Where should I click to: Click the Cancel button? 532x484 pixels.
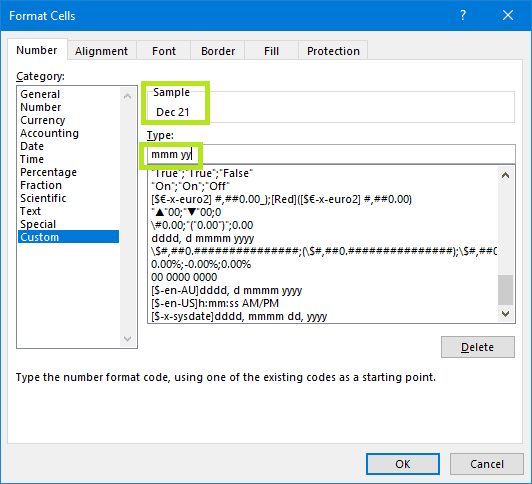click(x=487, y=464)
